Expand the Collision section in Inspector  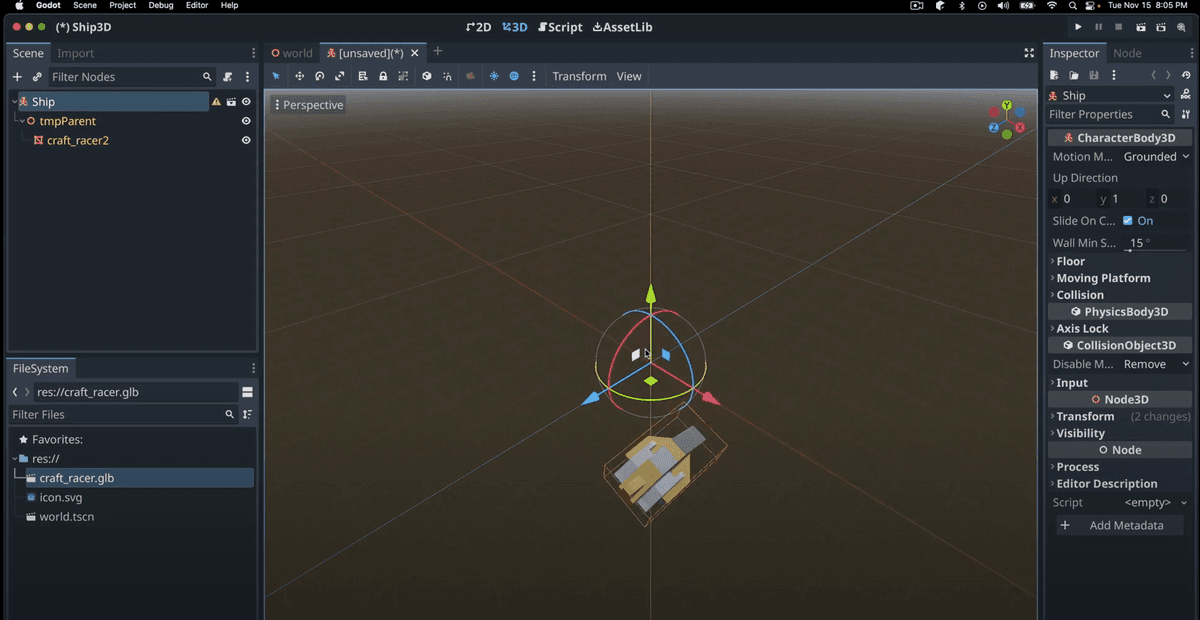point(1079,295)
